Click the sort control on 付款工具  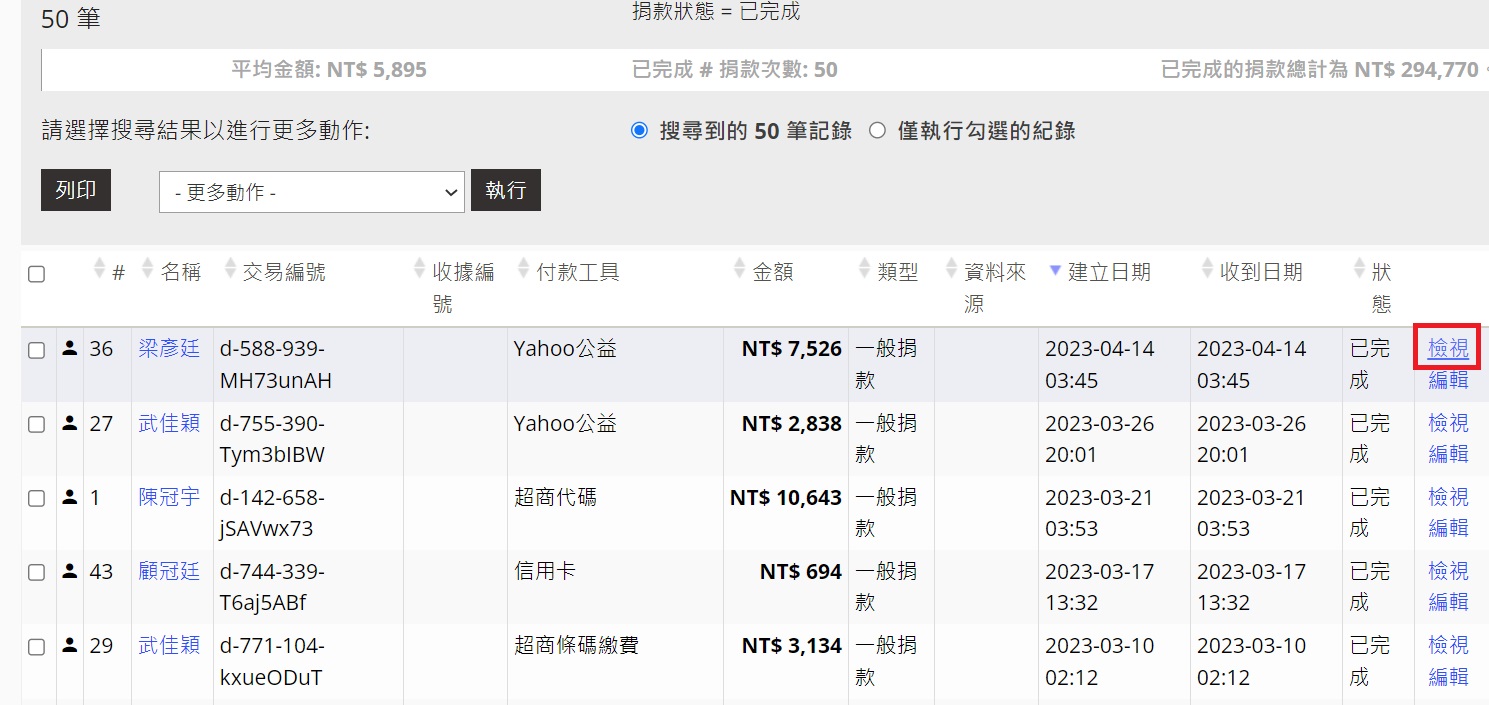[523, 269]
